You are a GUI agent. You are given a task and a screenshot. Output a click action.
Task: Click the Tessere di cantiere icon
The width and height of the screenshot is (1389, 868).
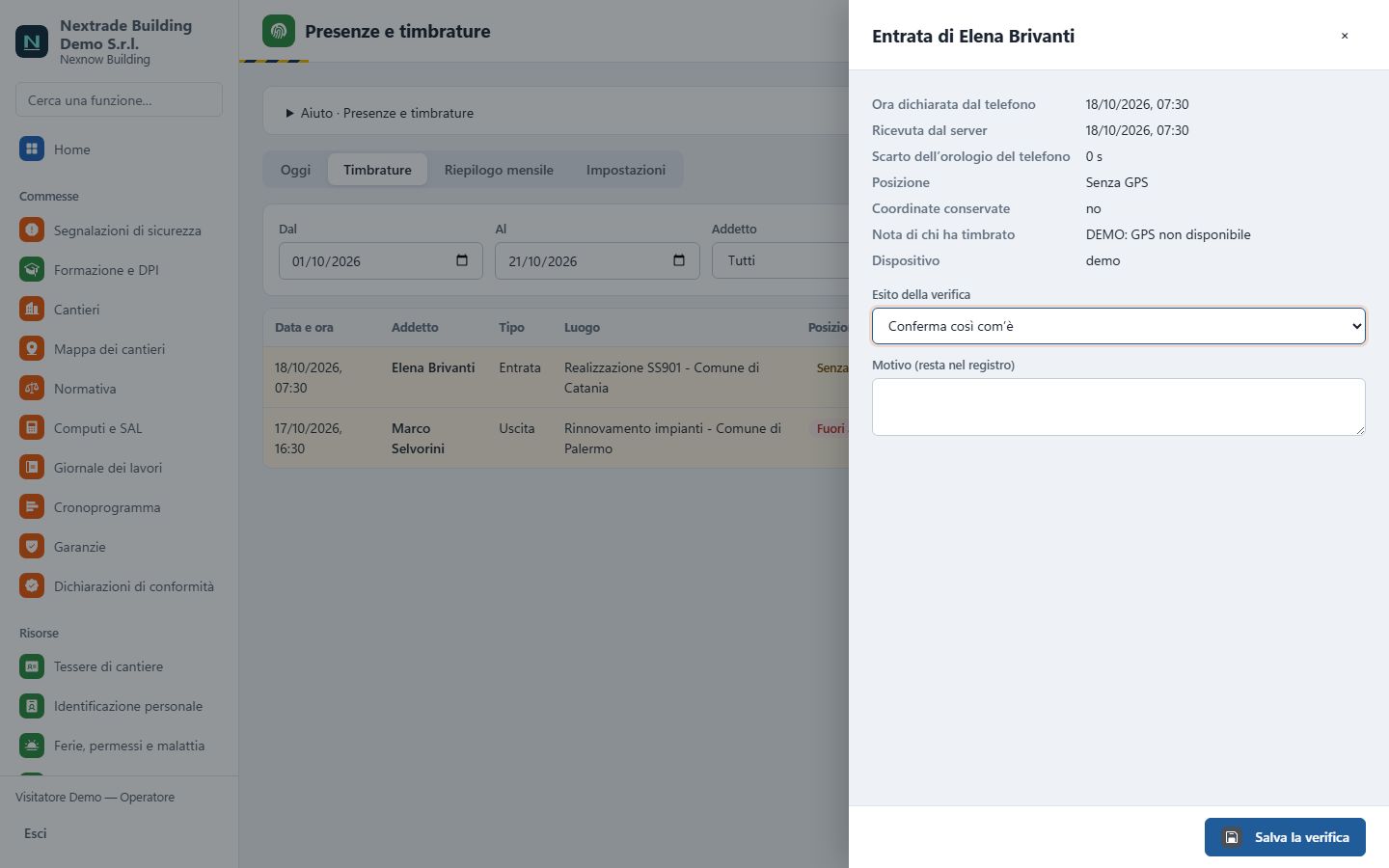pyautogui.click(x=32, y=666)
